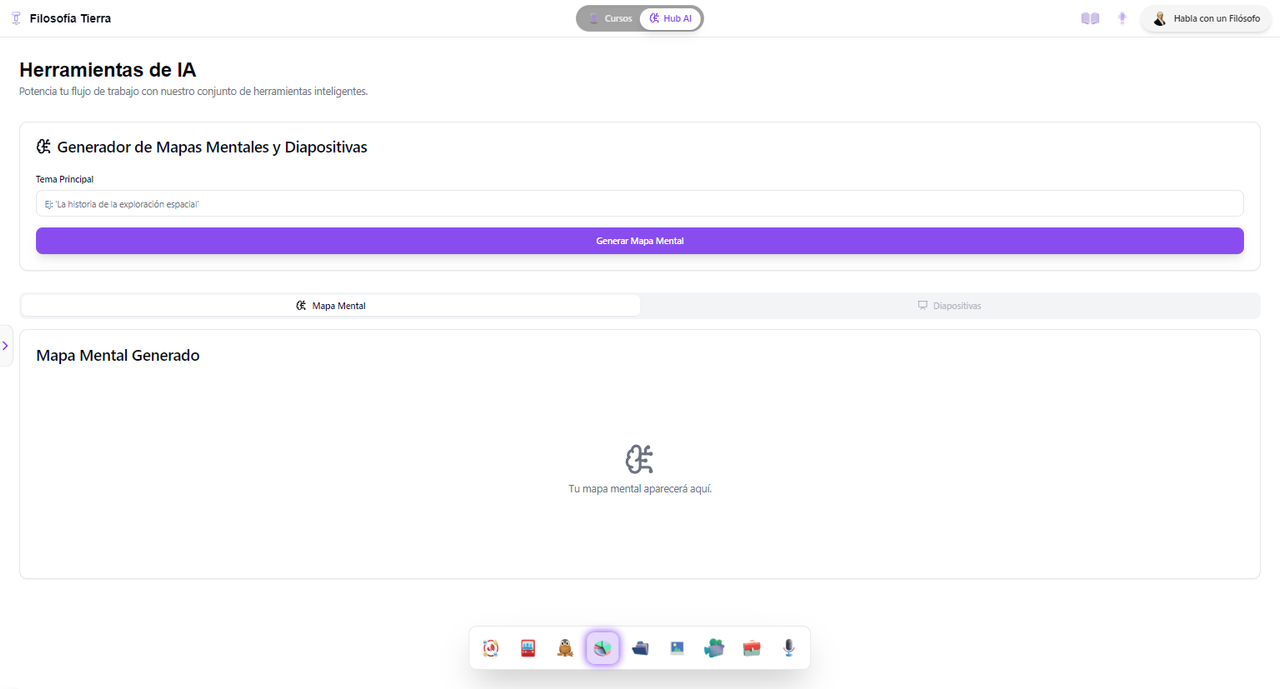The image size is (1280, 689).
Task: Select the Hub AI tab
Action: (670, 18)
